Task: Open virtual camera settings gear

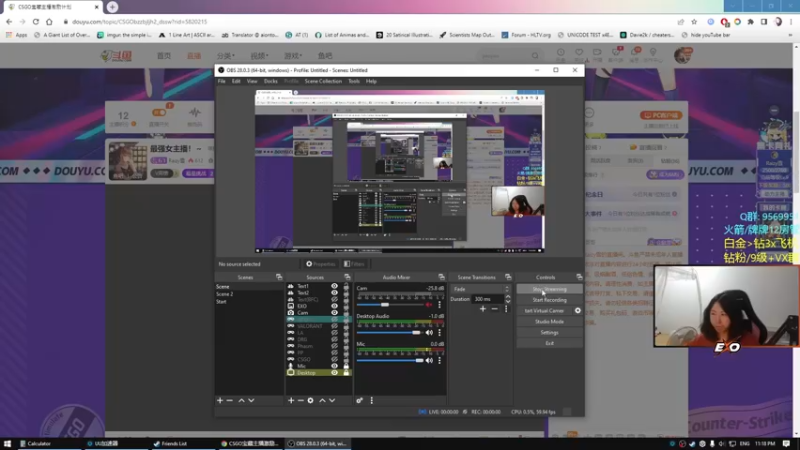Action: click(578, 311)
